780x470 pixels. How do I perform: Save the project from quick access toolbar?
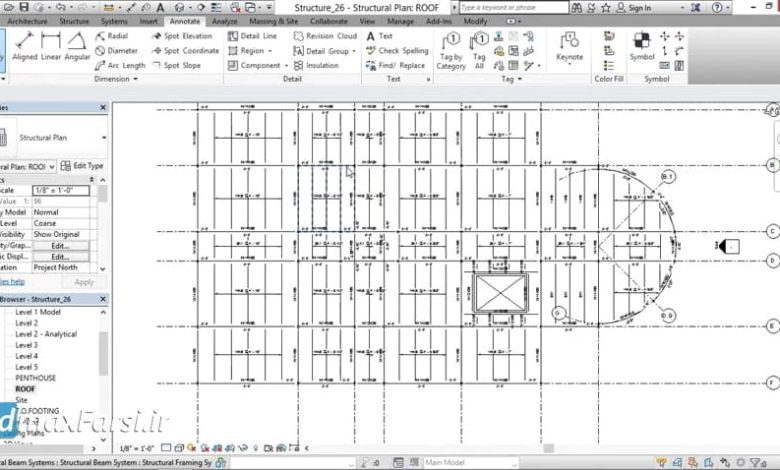(x=23, y=7)
